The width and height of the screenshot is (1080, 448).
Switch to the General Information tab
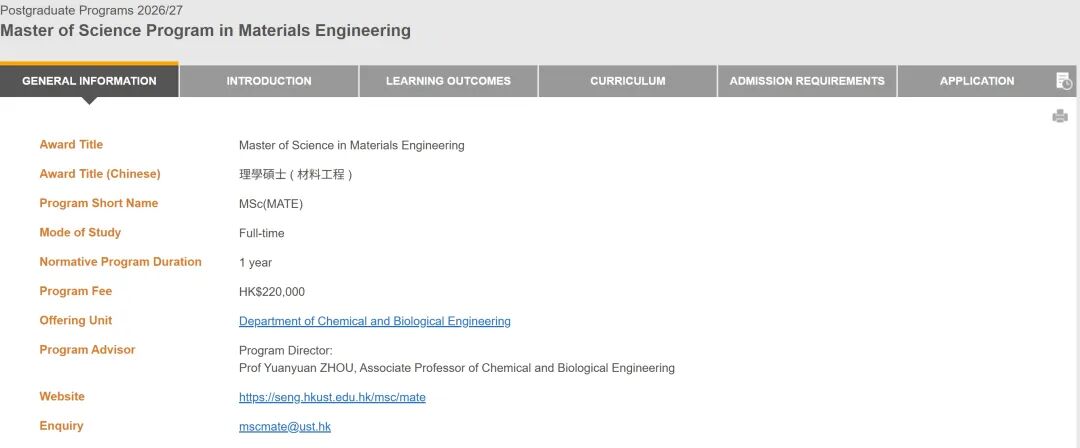(89, 81)
